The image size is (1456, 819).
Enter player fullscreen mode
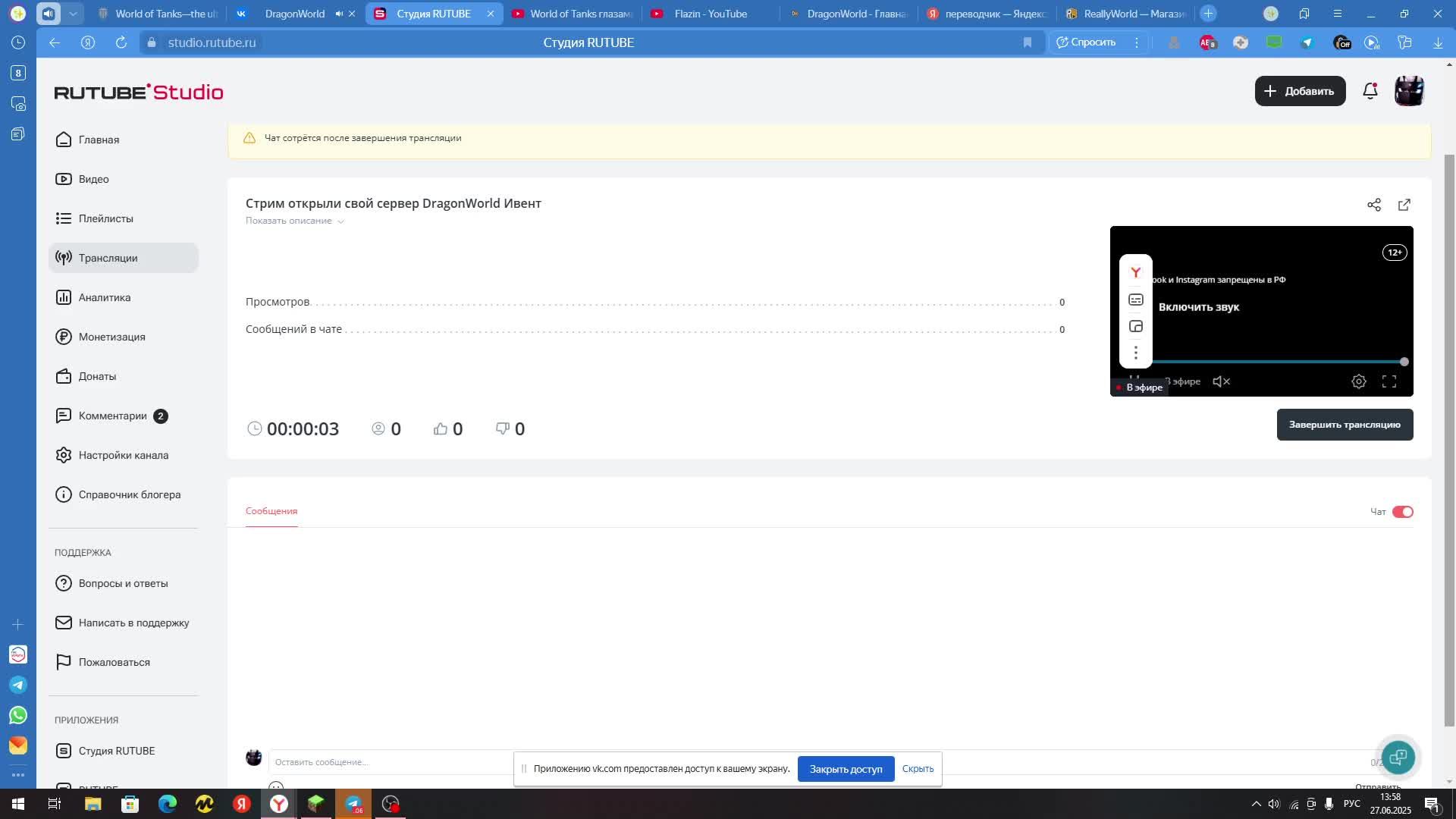pyautogui.click(x=1389, y=381)
